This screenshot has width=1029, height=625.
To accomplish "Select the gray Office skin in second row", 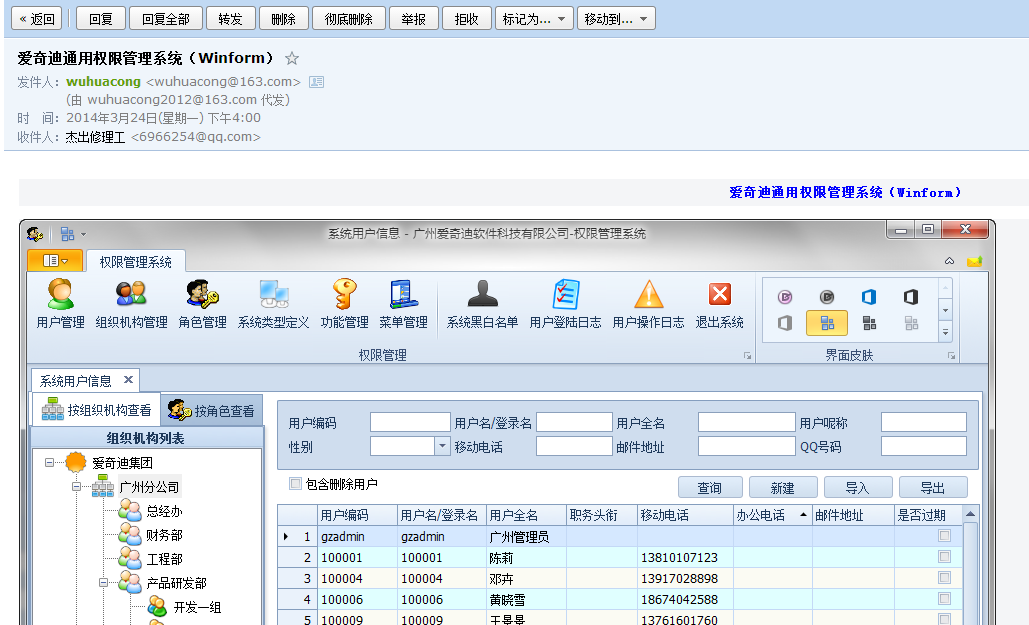I will (785, 323).
